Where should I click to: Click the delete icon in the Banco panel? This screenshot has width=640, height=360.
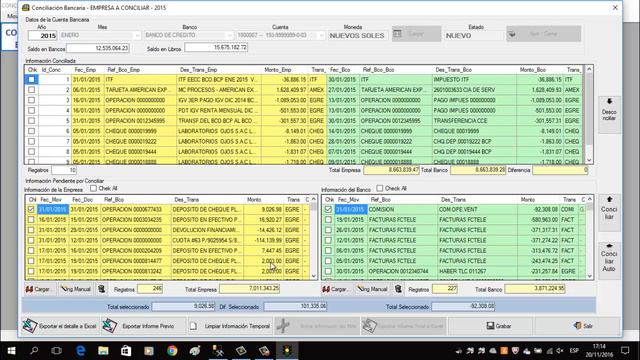[x=398, y=289]
